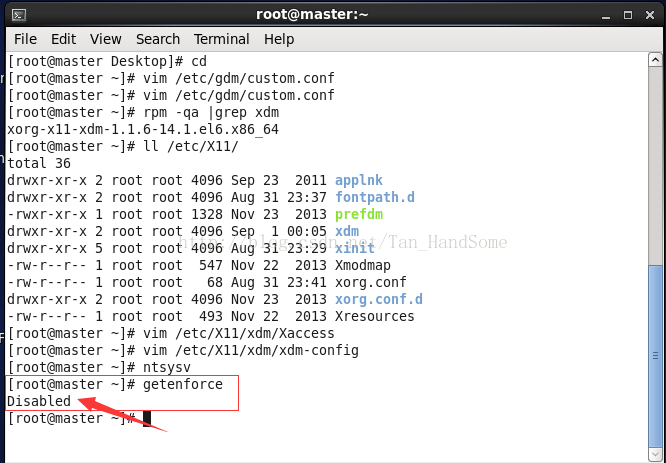
Task: Click the file size 547 in the Xmodmap row
Action: coord(211,265)
